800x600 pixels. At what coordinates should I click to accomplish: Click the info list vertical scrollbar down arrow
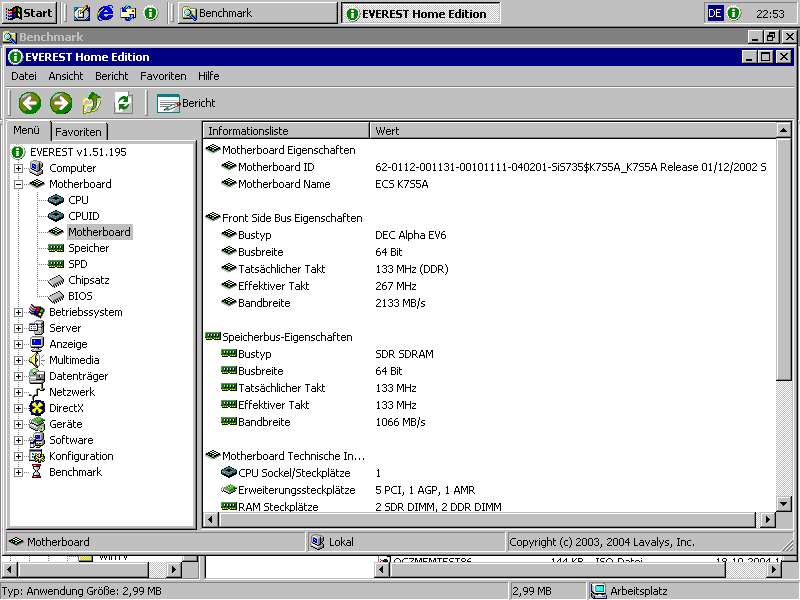pyautogui.click(x=784, y=505)
